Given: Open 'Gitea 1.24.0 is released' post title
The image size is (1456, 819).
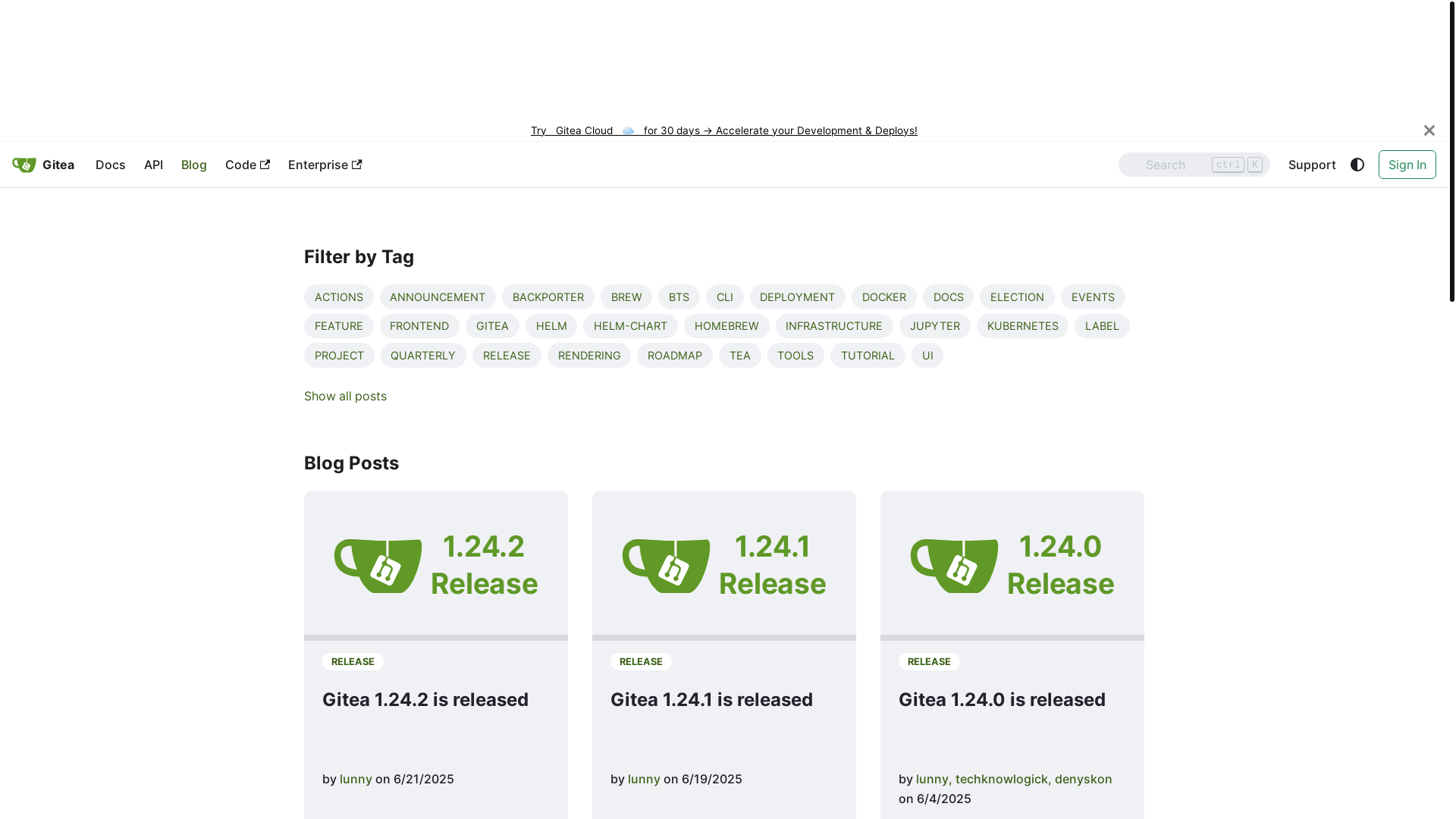Looking at the screenshot, I should 1002,699.
